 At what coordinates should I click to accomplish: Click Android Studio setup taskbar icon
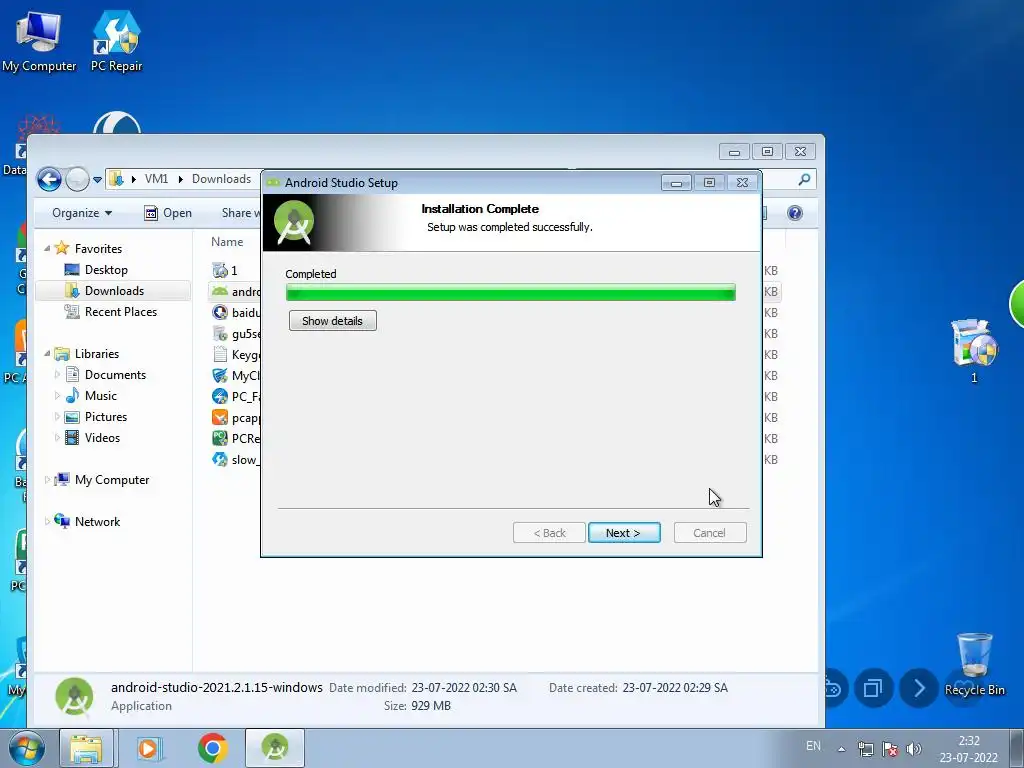click(275, 748)
